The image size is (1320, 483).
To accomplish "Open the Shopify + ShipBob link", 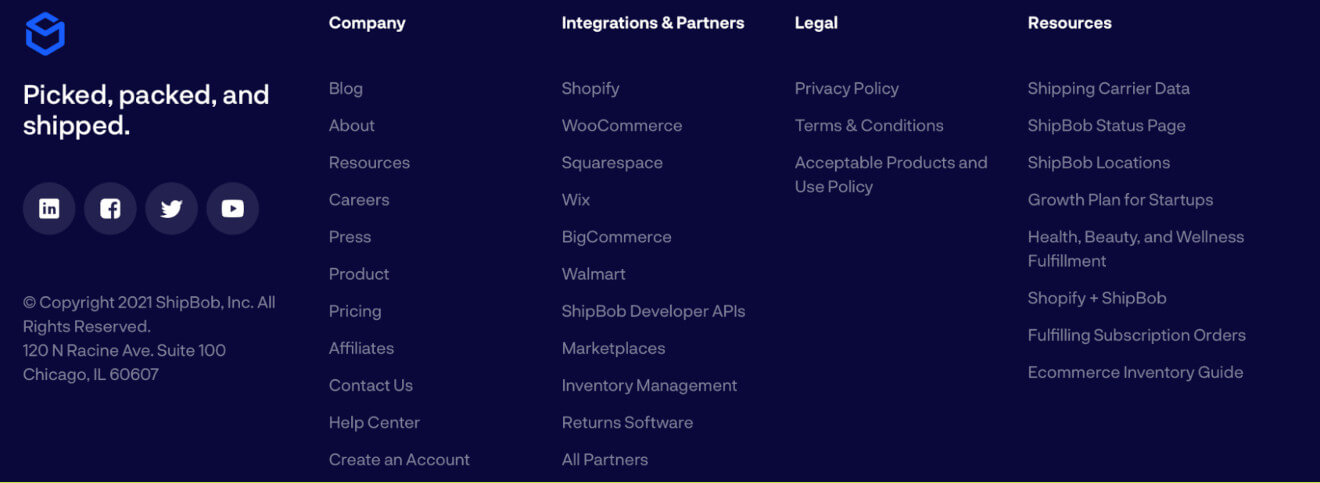I will tap(1097, 297).
